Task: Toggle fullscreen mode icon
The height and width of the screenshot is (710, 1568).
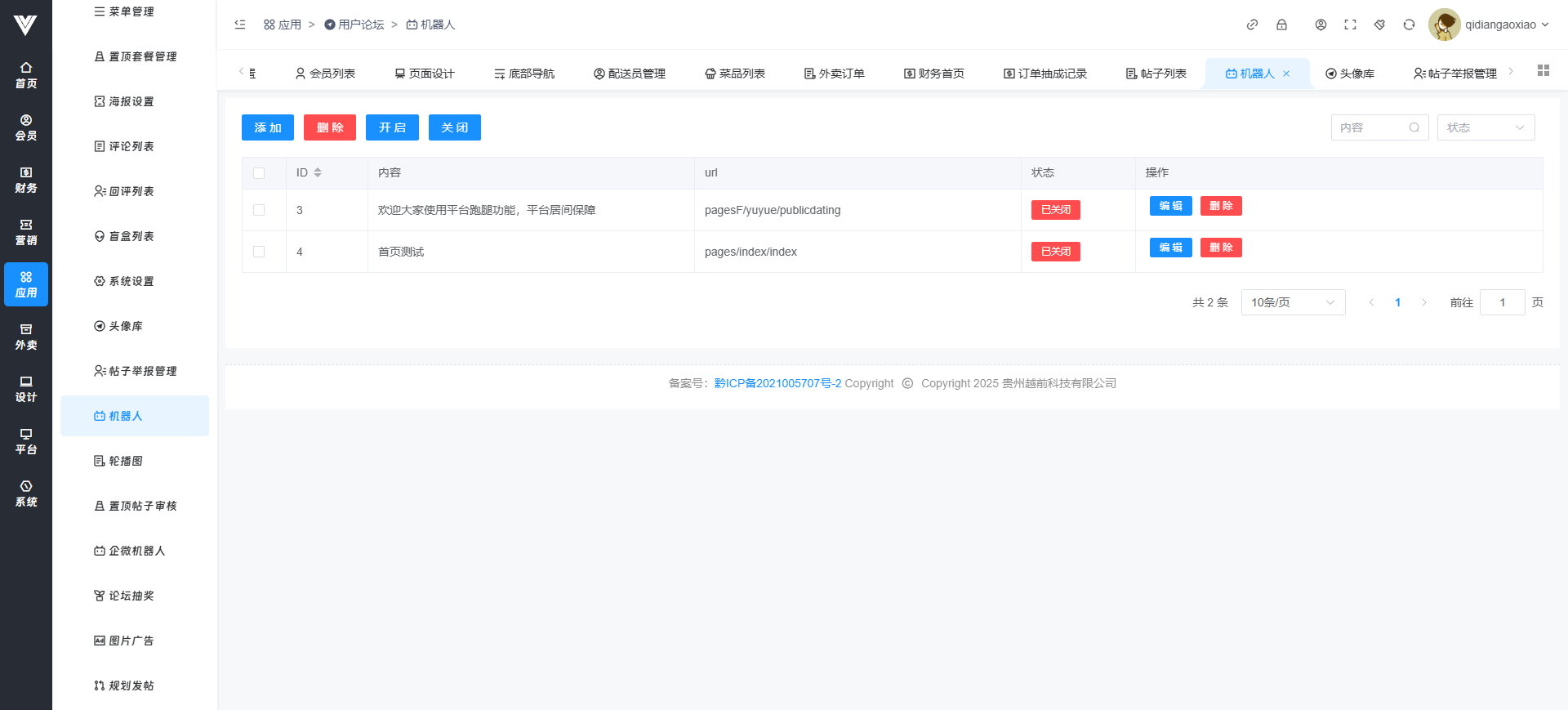Action: point(1350,25)
